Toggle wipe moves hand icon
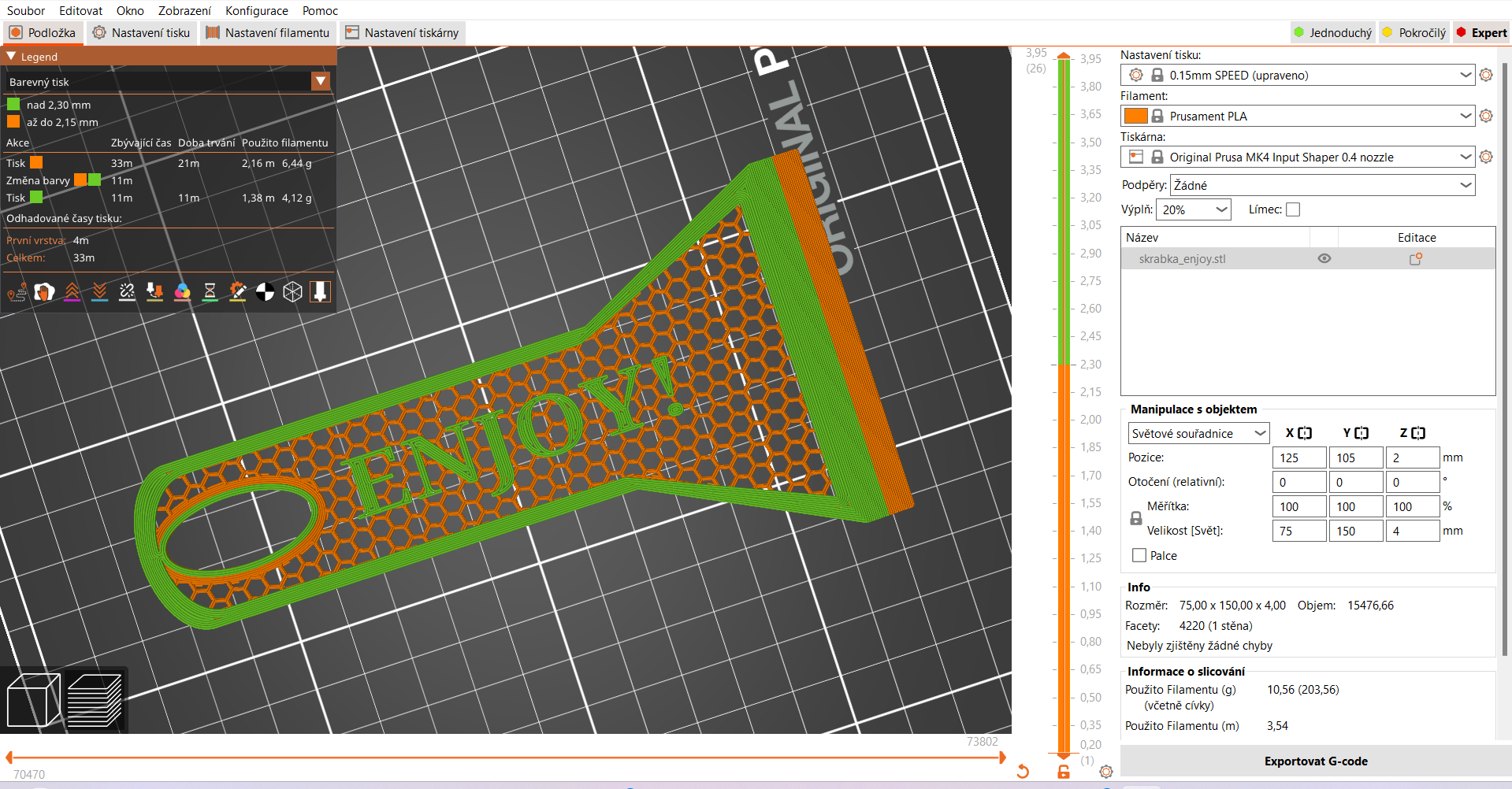1512x789 pixels. (44, 292)
